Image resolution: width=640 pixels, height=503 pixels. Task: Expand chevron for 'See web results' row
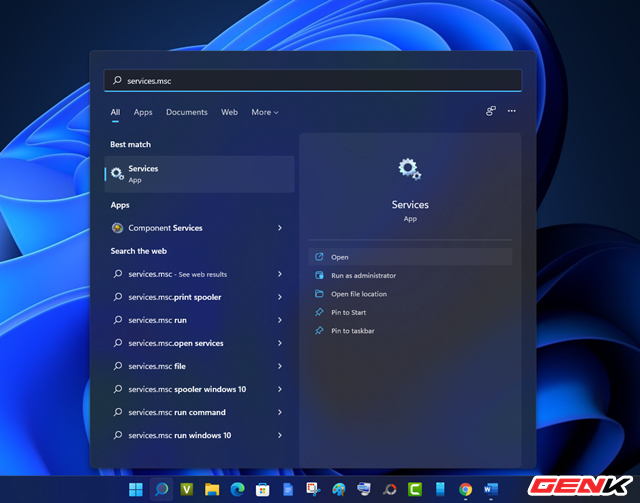(x=280, y=274)
